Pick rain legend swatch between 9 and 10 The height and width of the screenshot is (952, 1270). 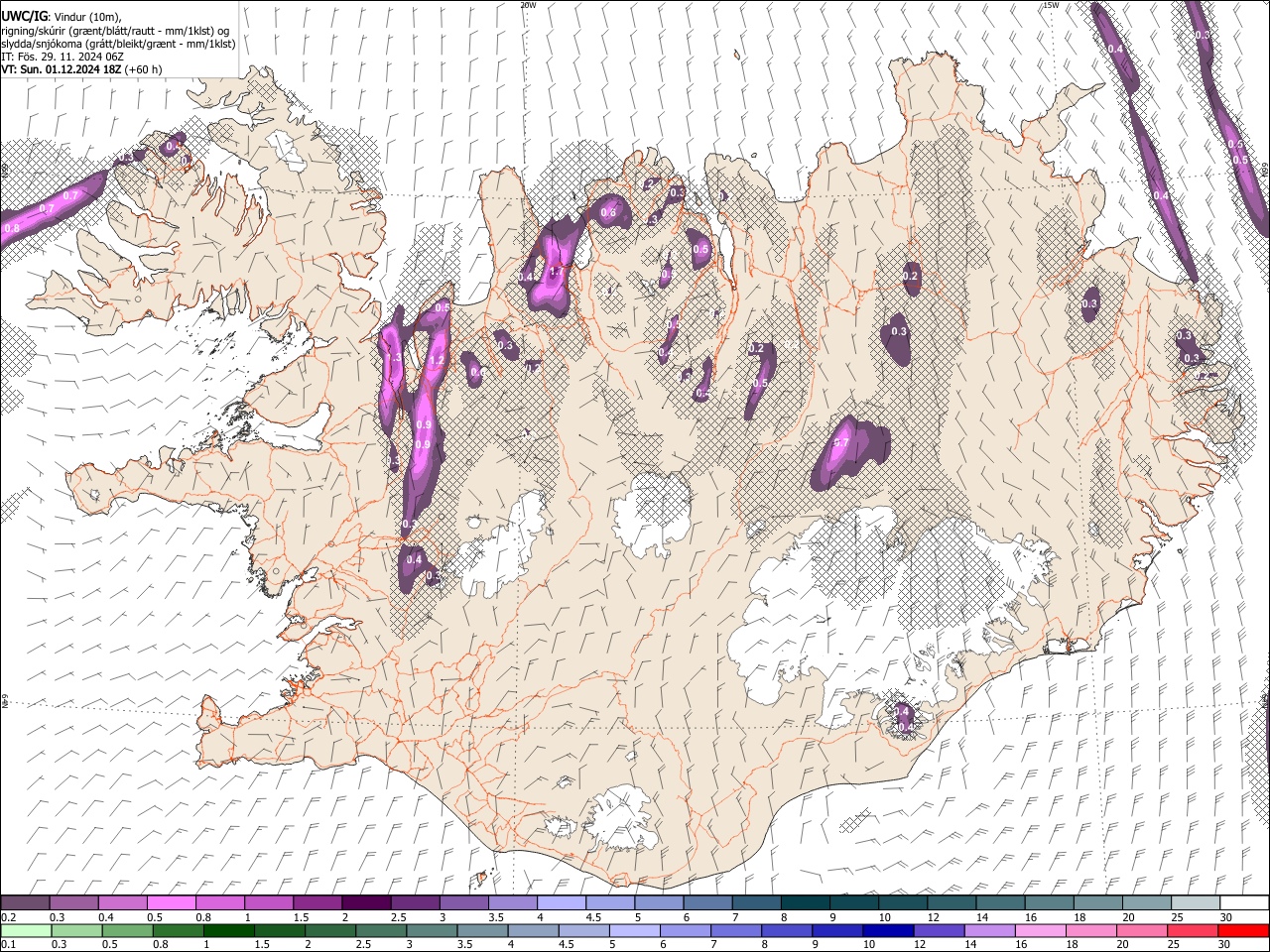[x=837, y=930]
